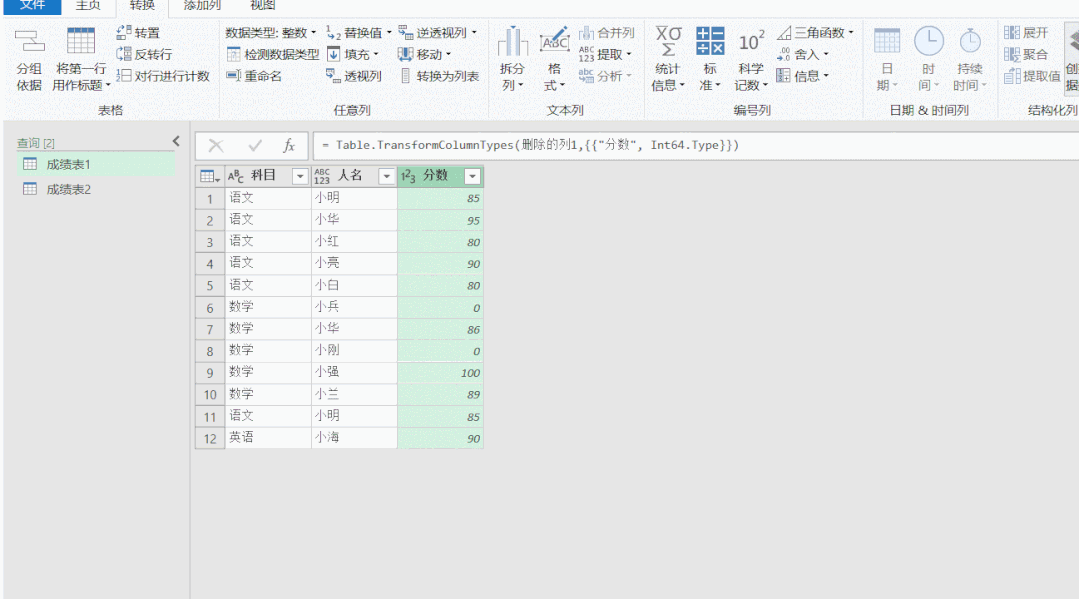Select query 成绩表1
Screen dimensions: 1079x599
tap(95, 165)
